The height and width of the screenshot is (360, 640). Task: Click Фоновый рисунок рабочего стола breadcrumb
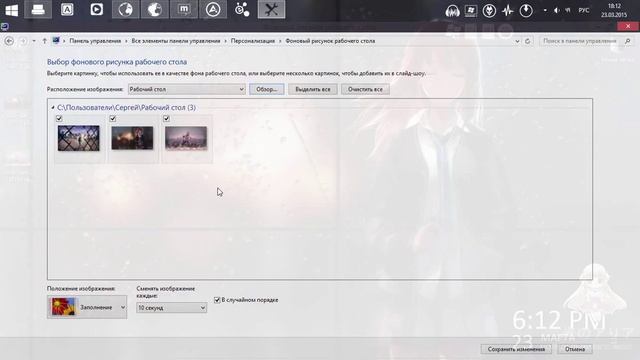[x=330, y=41]
